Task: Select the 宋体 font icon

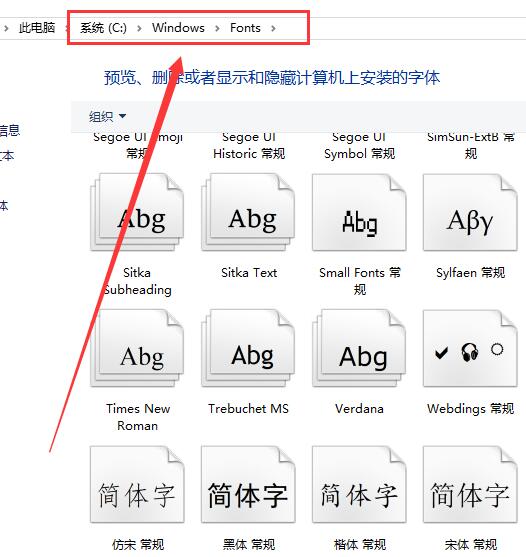Action: click(x=470, y=485)
